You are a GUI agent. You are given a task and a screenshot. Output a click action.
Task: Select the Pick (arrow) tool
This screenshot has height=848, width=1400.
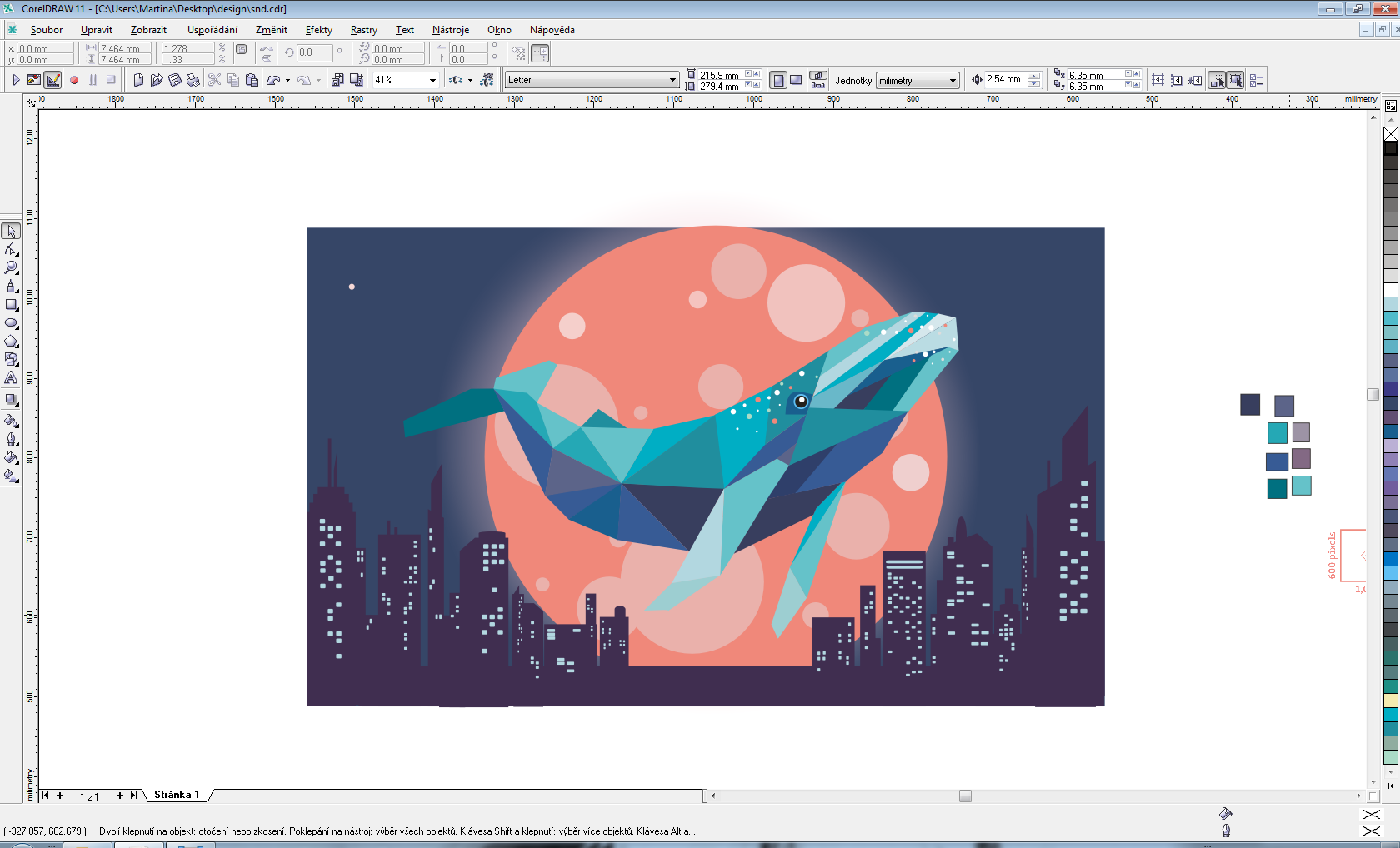tap(11, 232)
